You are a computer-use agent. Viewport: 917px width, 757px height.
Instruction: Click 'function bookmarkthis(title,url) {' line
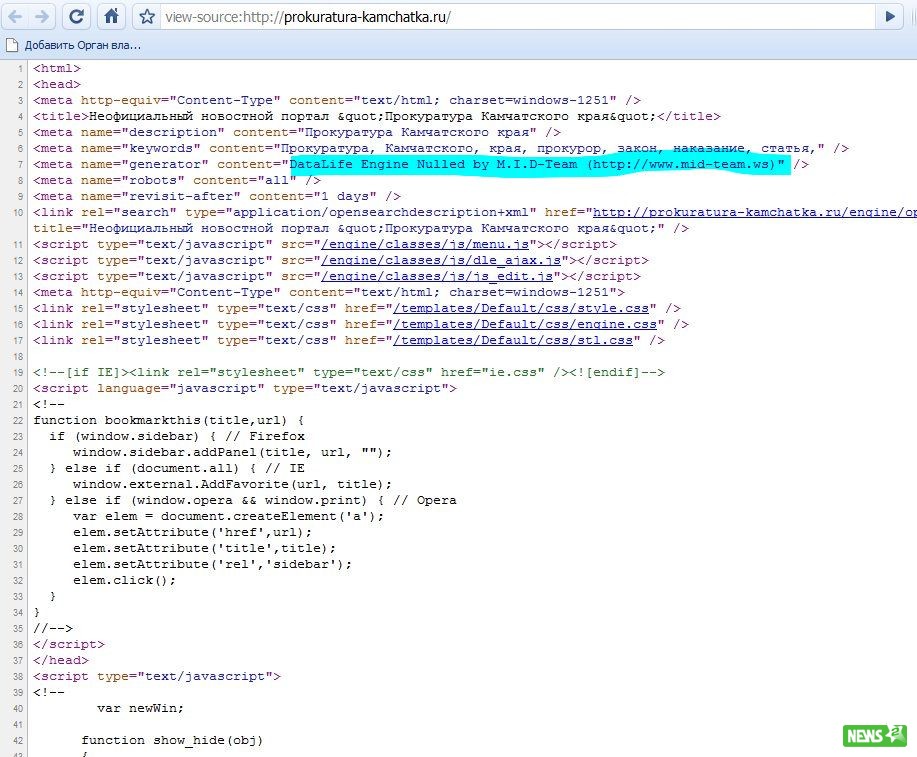tap(168, 421)
